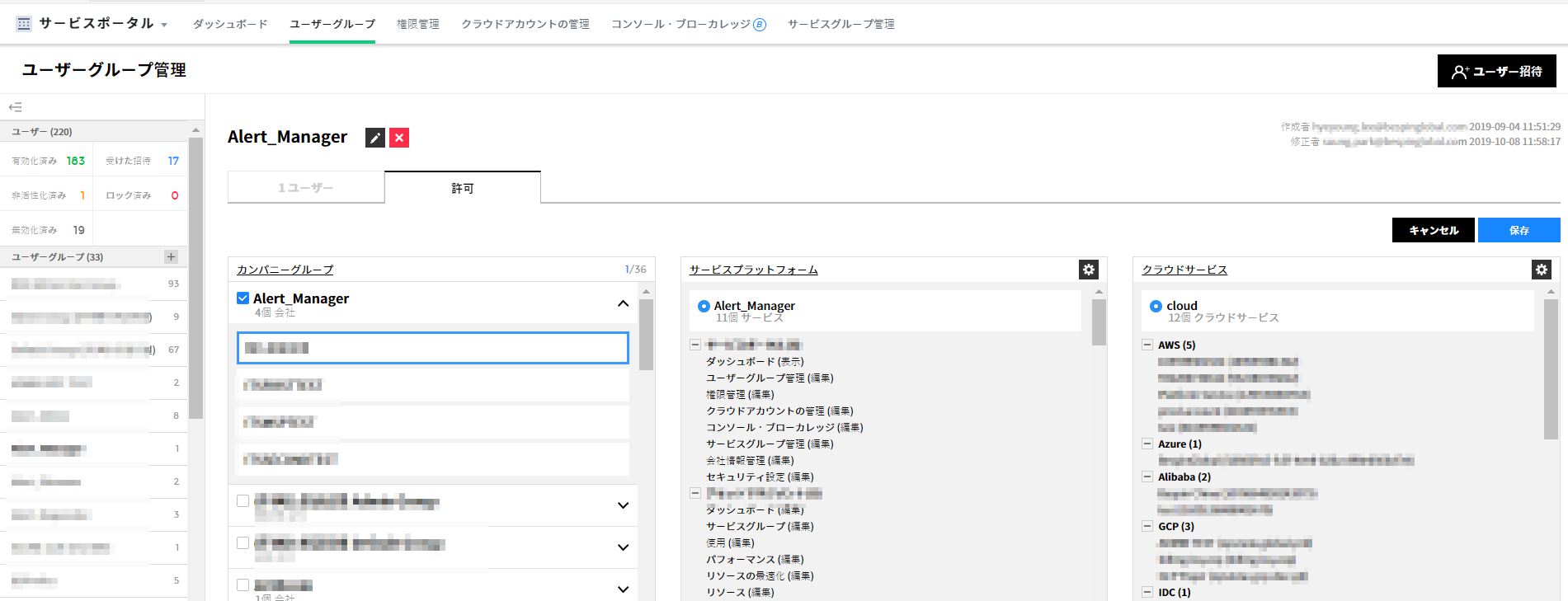
Task: Collapse the left sidebar with arrow icon
Action: 16,107
